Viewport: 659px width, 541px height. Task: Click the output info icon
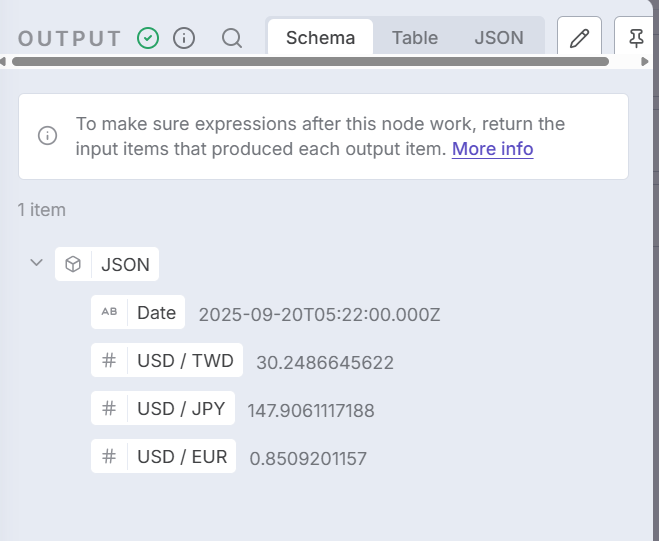point(184,38)
